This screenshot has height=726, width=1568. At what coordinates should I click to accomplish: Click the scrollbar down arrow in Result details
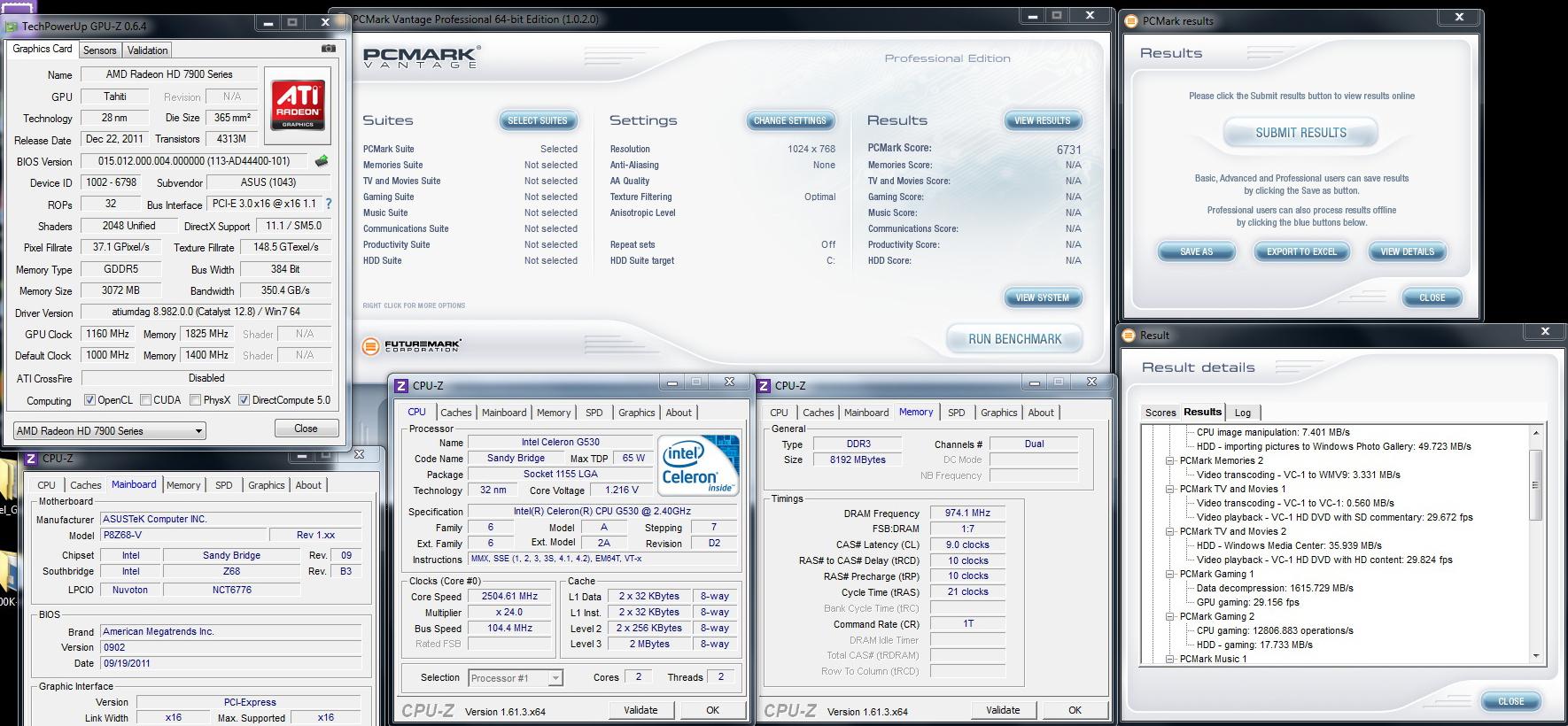1535,656
